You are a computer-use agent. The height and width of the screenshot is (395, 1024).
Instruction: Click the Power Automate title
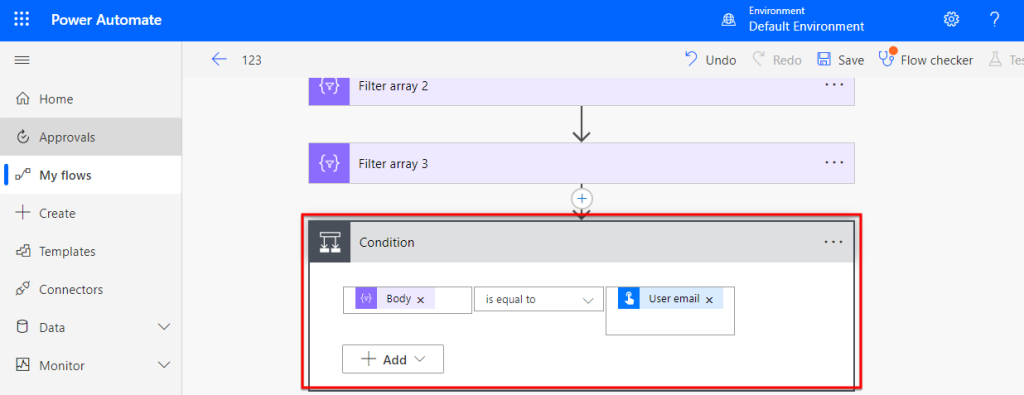coord(106,20)
